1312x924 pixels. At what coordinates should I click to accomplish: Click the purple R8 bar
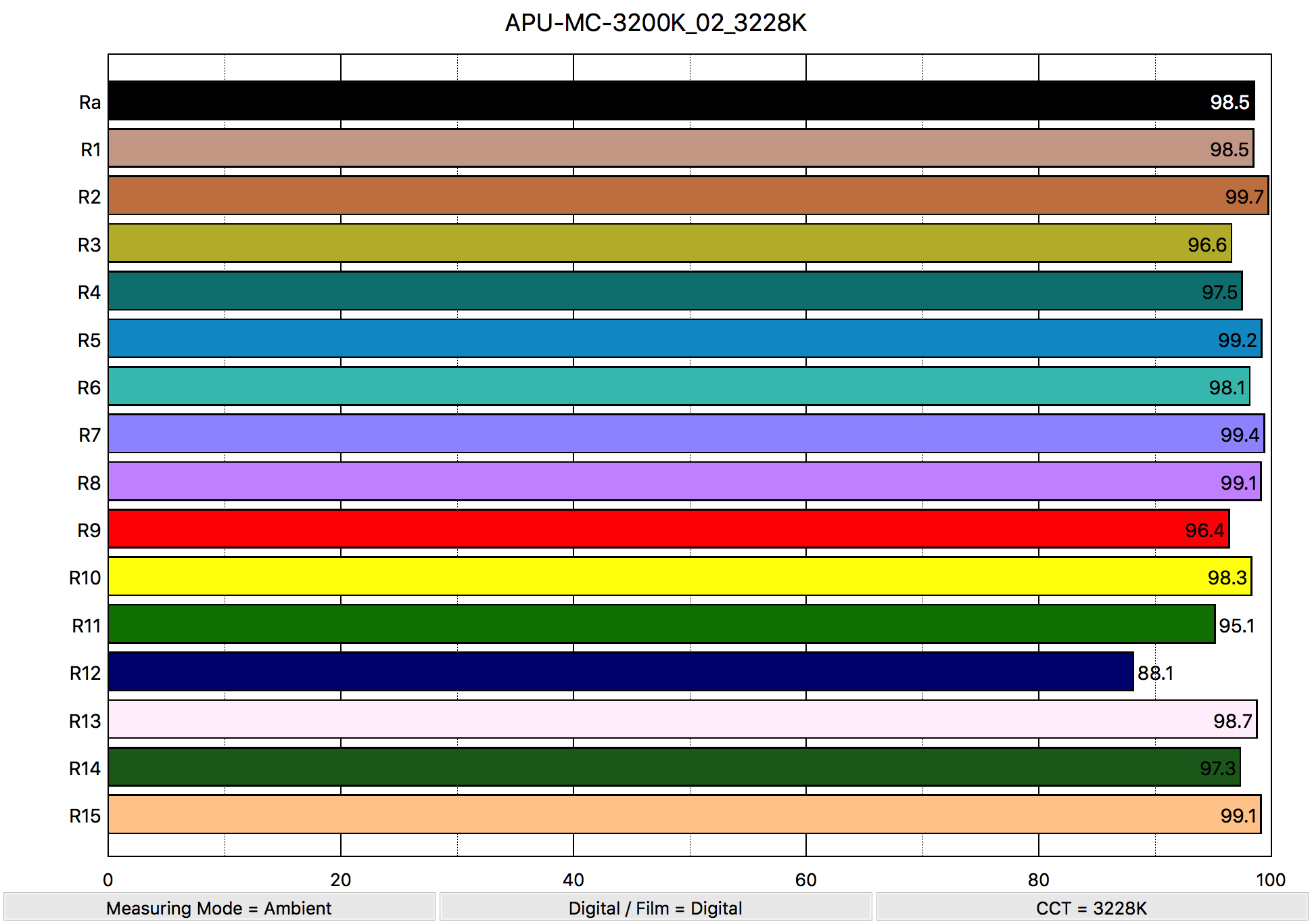676,482
